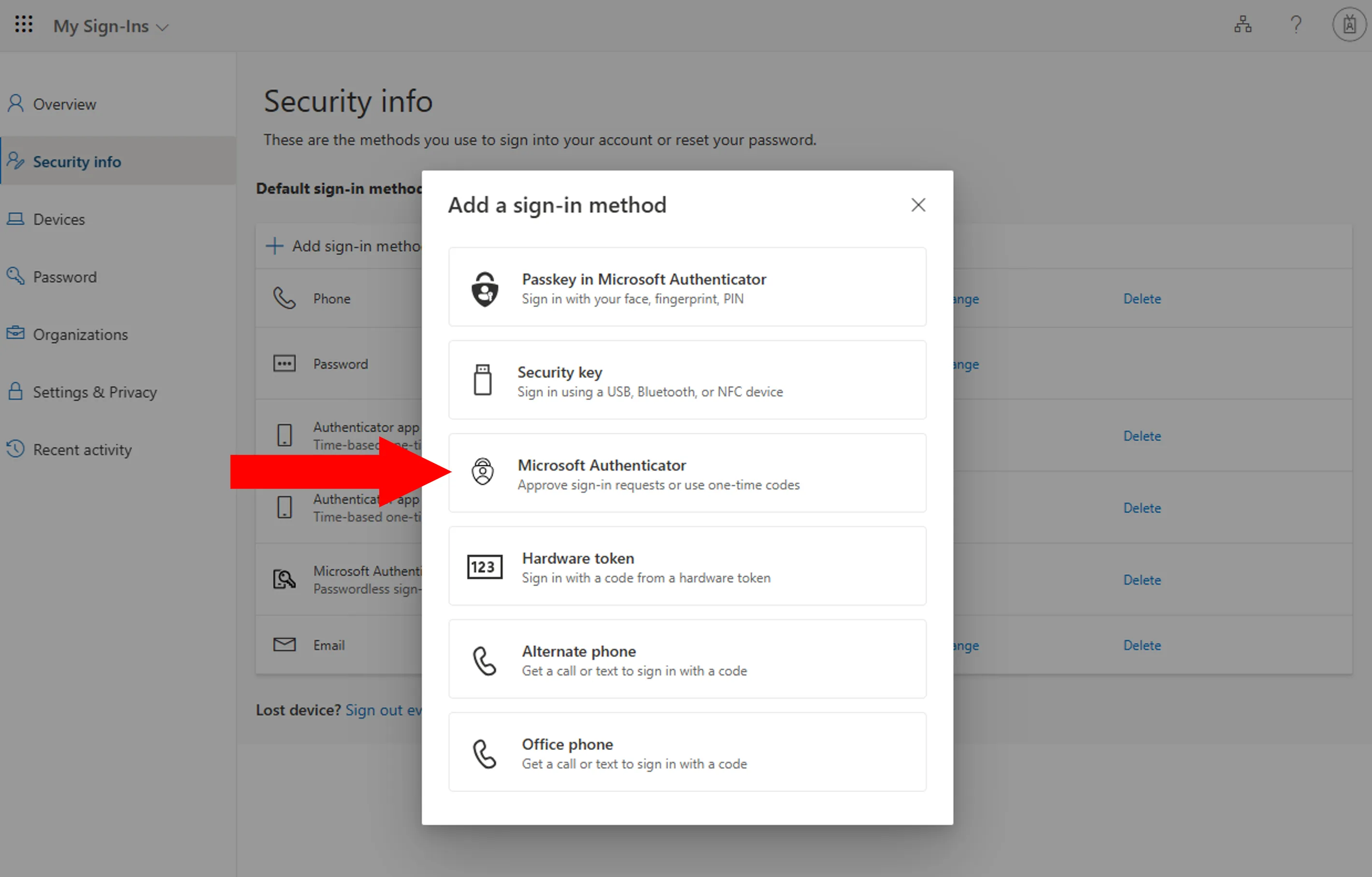The image size is (1372, 877).
Task: Delete the Email sign-in method
Action: point(1141,645)
